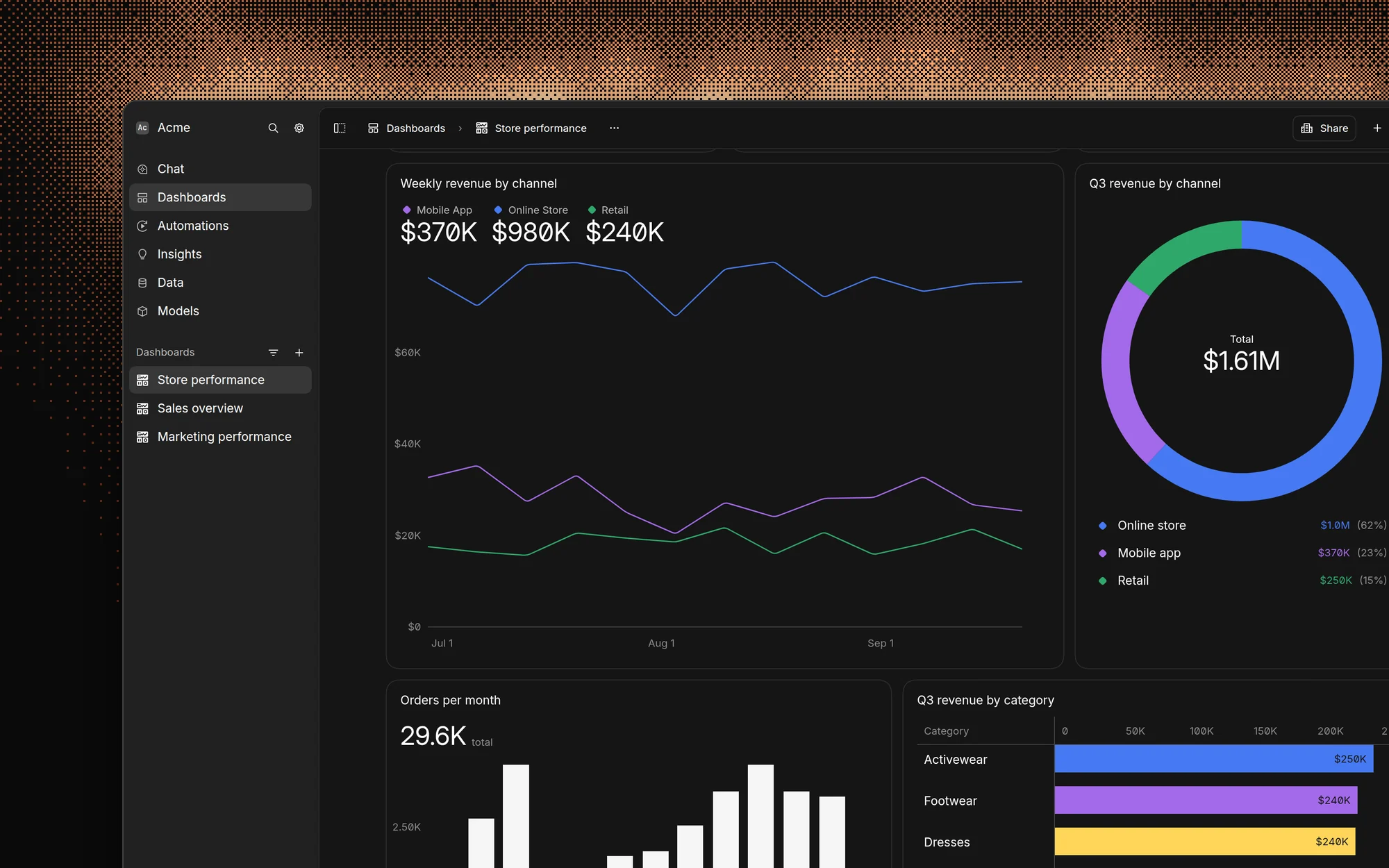Click the Footwear $240K bar
This screenshot has width=1389, height=868.
1206,800
